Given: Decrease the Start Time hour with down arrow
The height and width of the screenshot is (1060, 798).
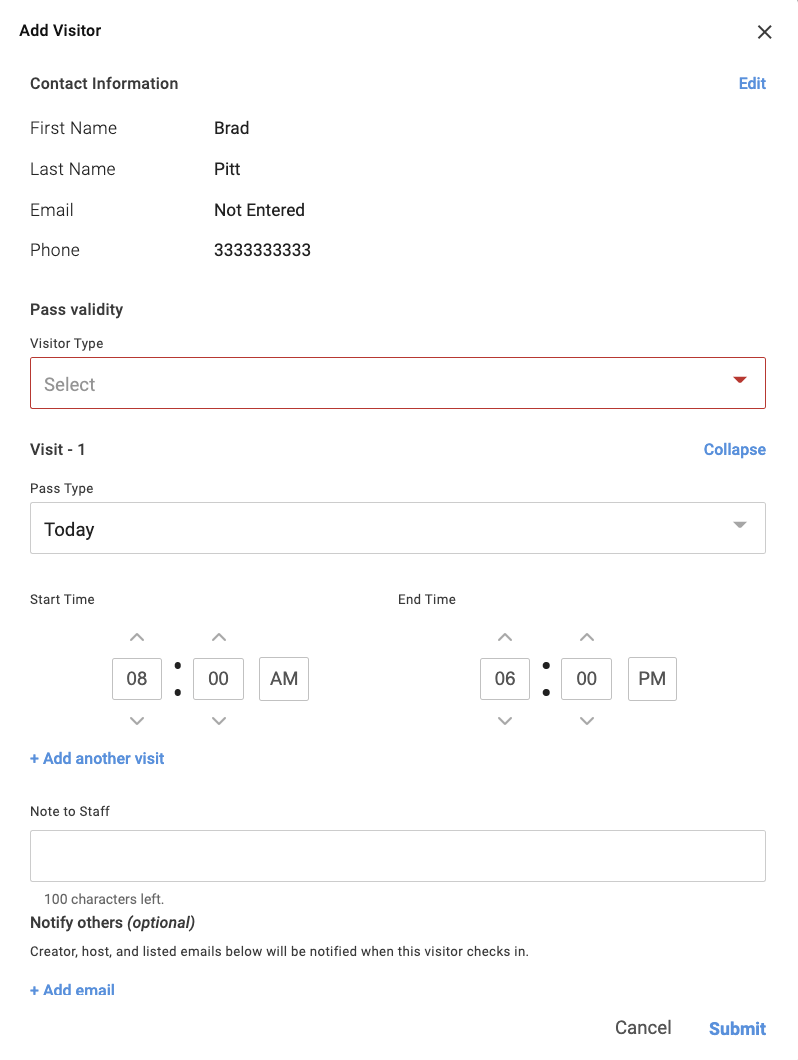Looking at the screenshot, I should pyautogui.click(x=137, y=721).
